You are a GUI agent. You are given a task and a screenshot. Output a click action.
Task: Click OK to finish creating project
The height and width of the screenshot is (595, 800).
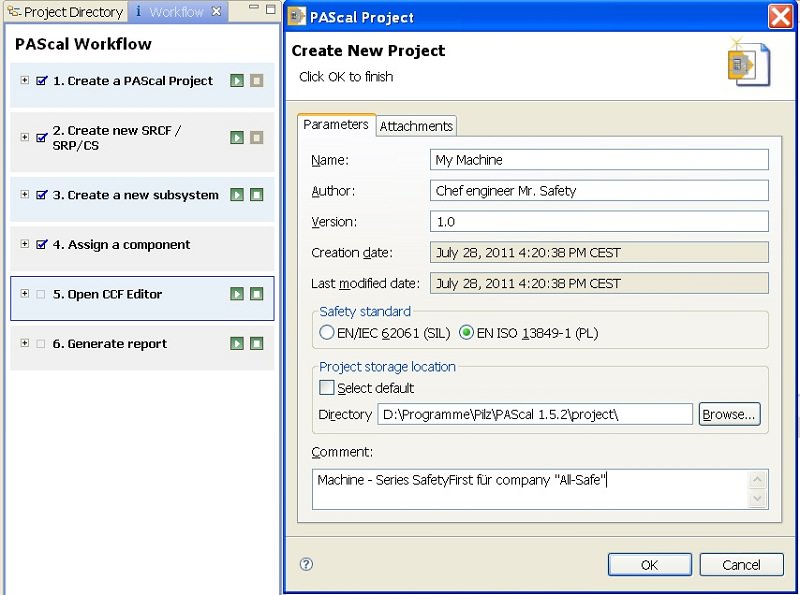pos(649,565)
